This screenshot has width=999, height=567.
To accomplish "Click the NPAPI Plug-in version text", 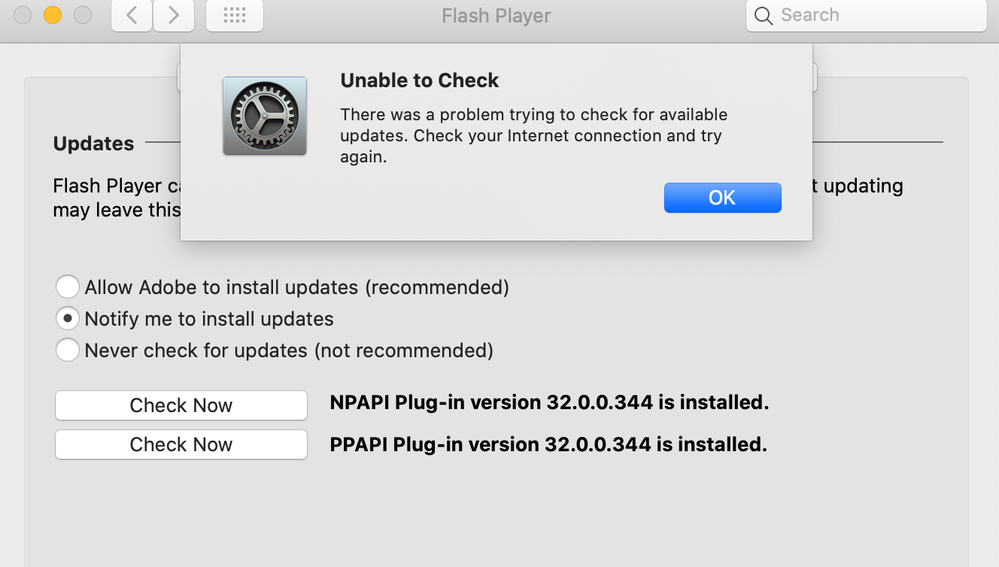I will (549, 403).
